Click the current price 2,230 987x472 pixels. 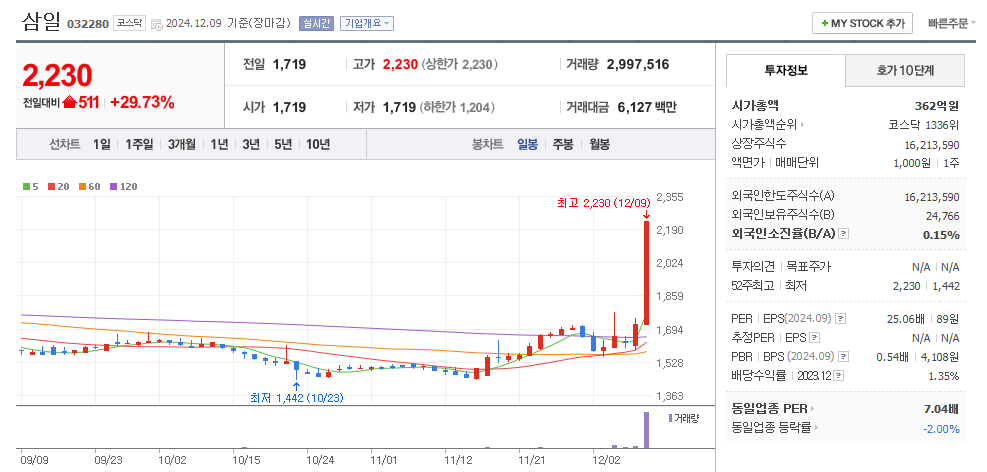click(x=57, y=76)
